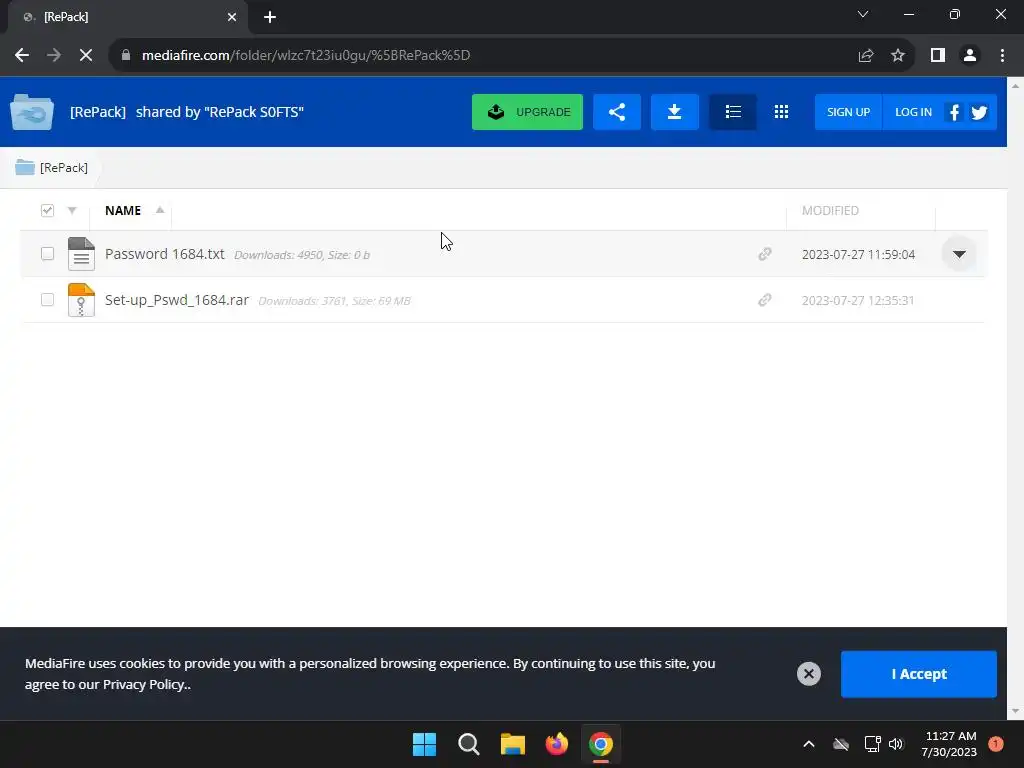Click the share folder icon button
Viewport: 1024px width, 768px height.
[x=616, y=112]
